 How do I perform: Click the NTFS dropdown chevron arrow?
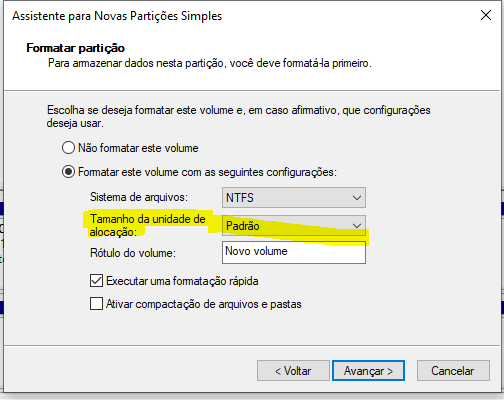357,198
